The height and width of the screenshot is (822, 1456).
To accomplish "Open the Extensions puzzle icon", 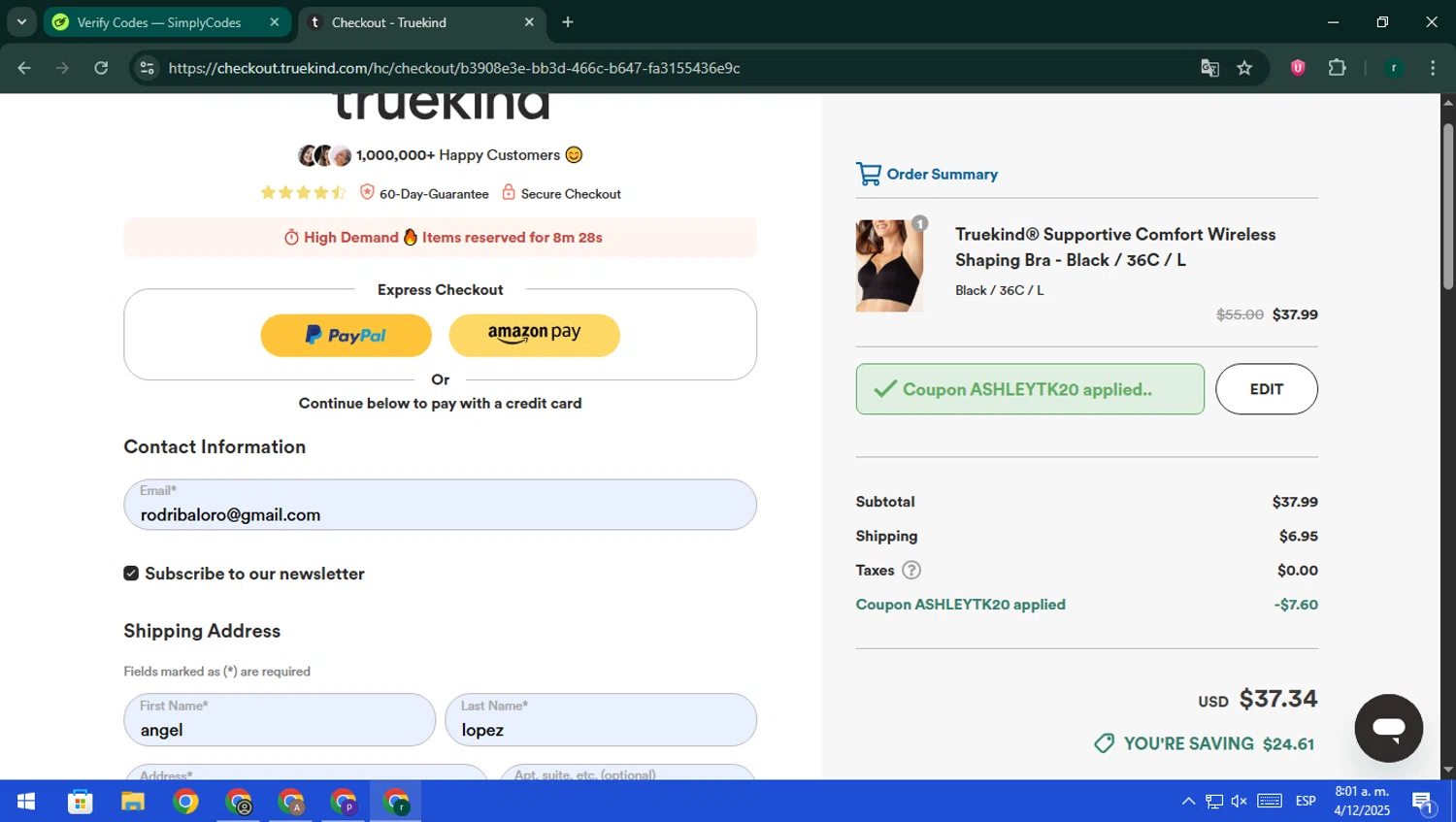I will [x=1337, y=68].
